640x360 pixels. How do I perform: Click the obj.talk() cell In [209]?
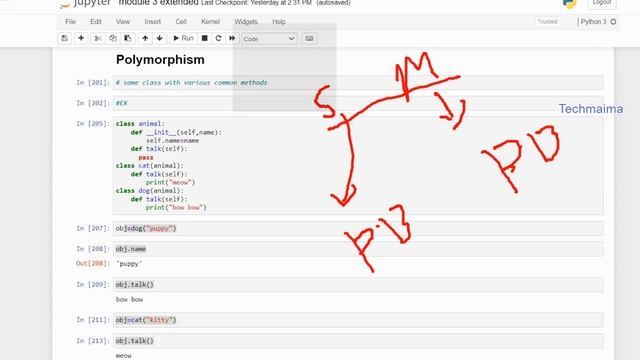[358, 284]
